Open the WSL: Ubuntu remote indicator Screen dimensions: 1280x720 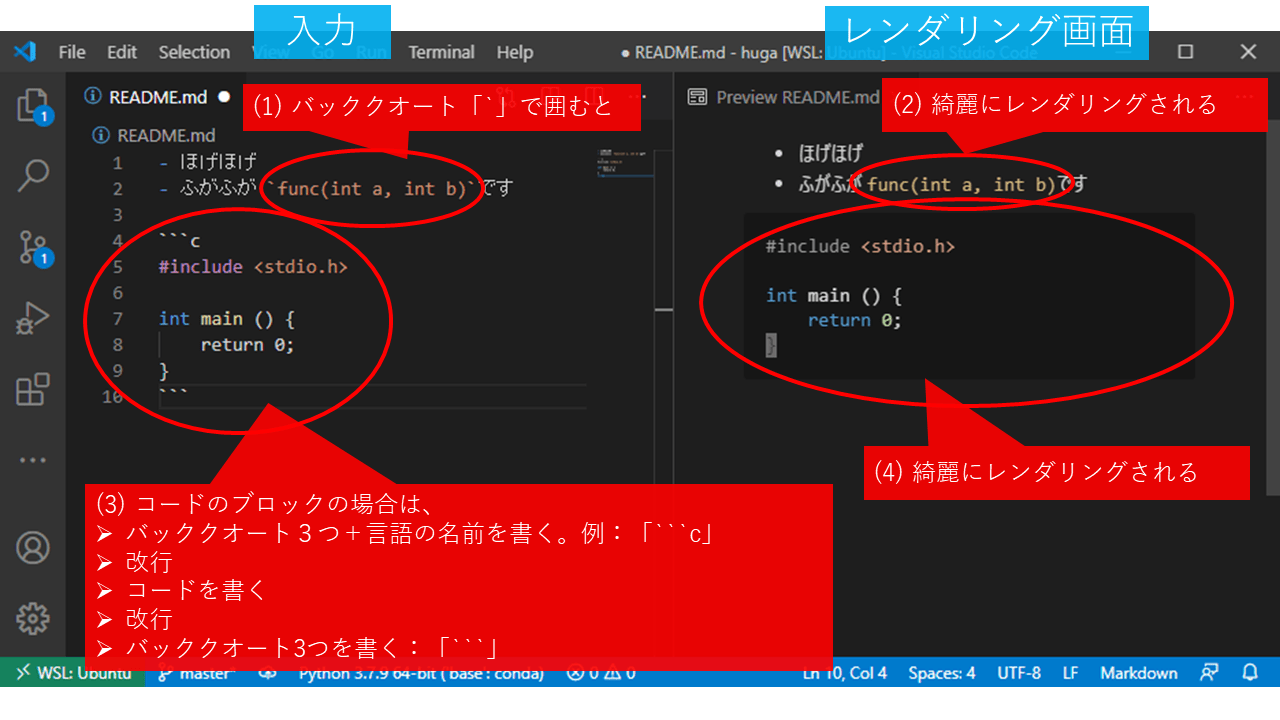click(73, 673)
